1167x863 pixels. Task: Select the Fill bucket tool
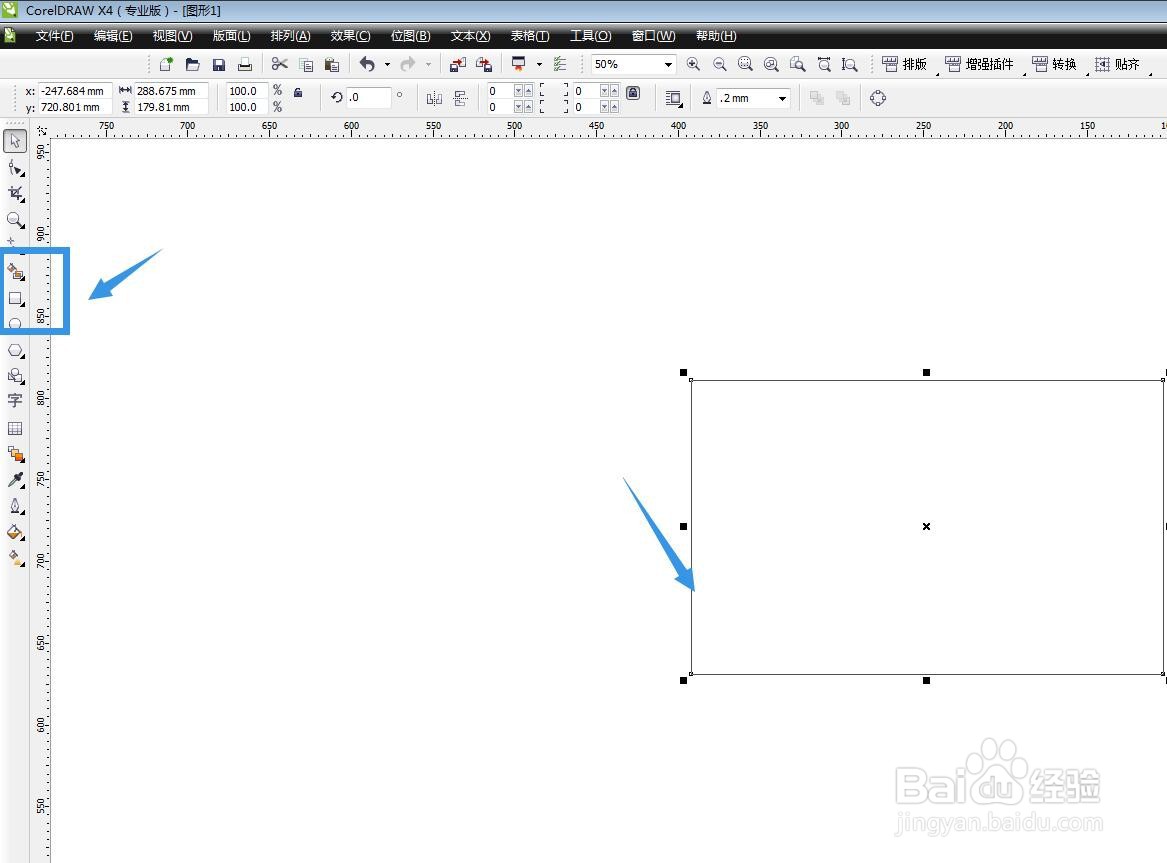pyautogui.click(x=15, y=533)
